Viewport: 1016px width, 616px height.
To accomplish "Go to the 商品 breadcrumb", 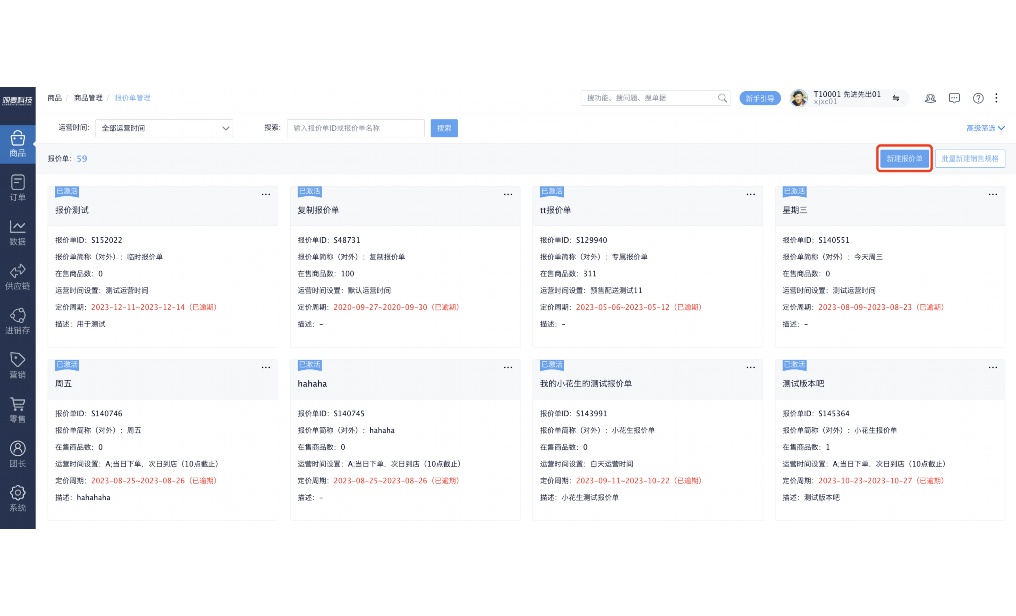I will click(x=54, y=98).
